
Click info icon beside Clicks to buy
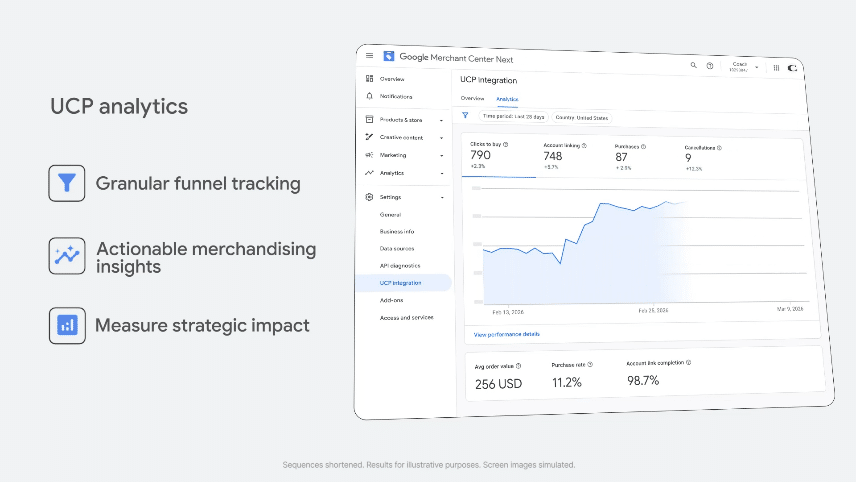(506, 145)
